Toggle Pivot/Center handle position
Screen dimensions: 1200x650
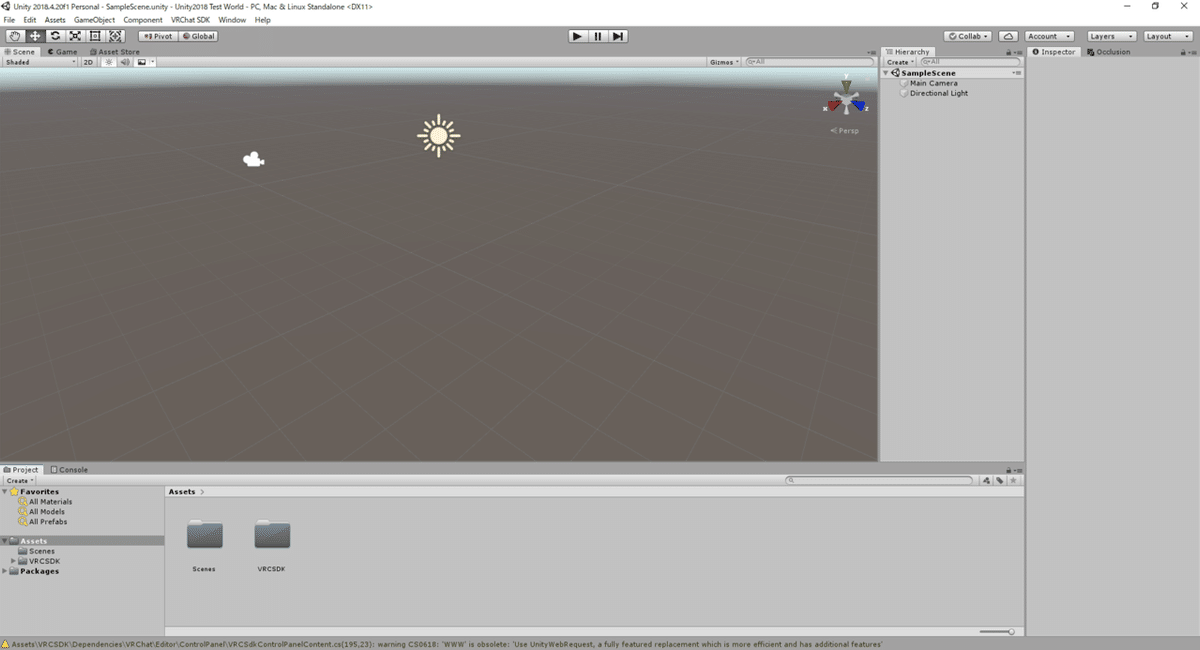[x=158, y=36]
